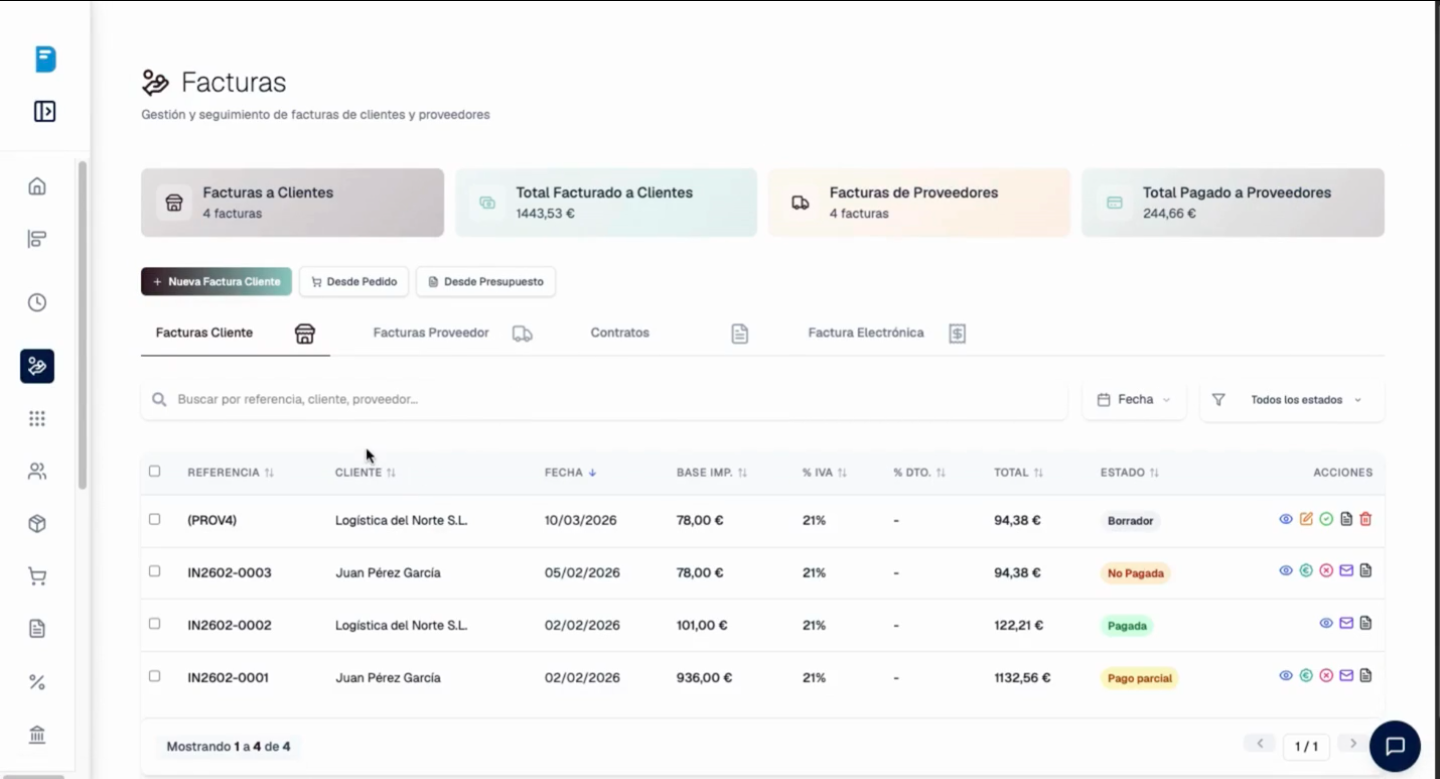Open the document icon for IN2602-0002
The image size is (1440, 779).
[x=1366, y=623]
